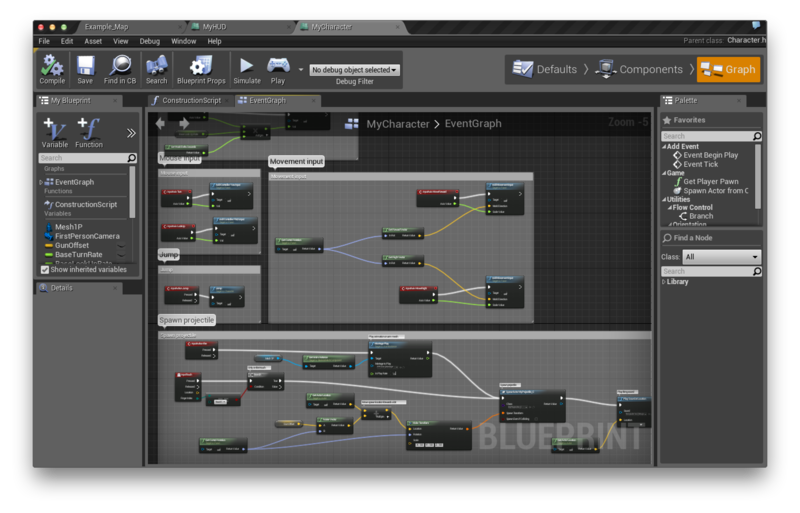Open the Debug menu

149,41
